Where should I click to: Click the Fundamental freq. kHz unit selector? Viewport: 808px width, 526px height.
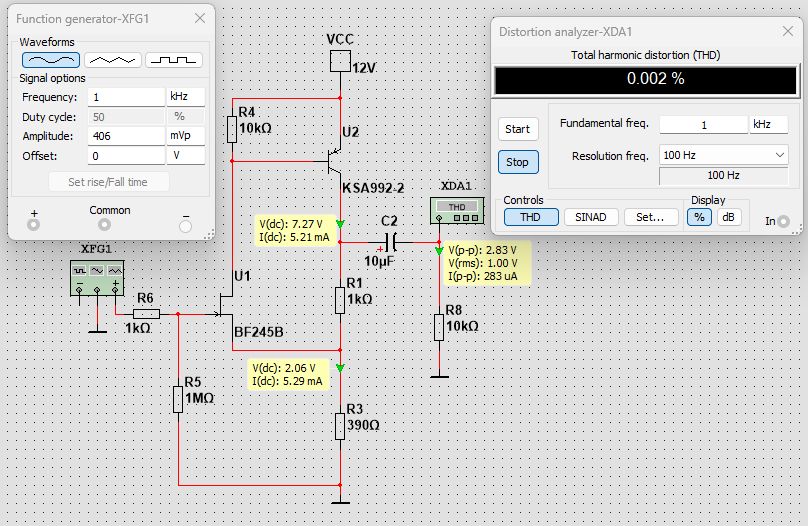[768, 124]
